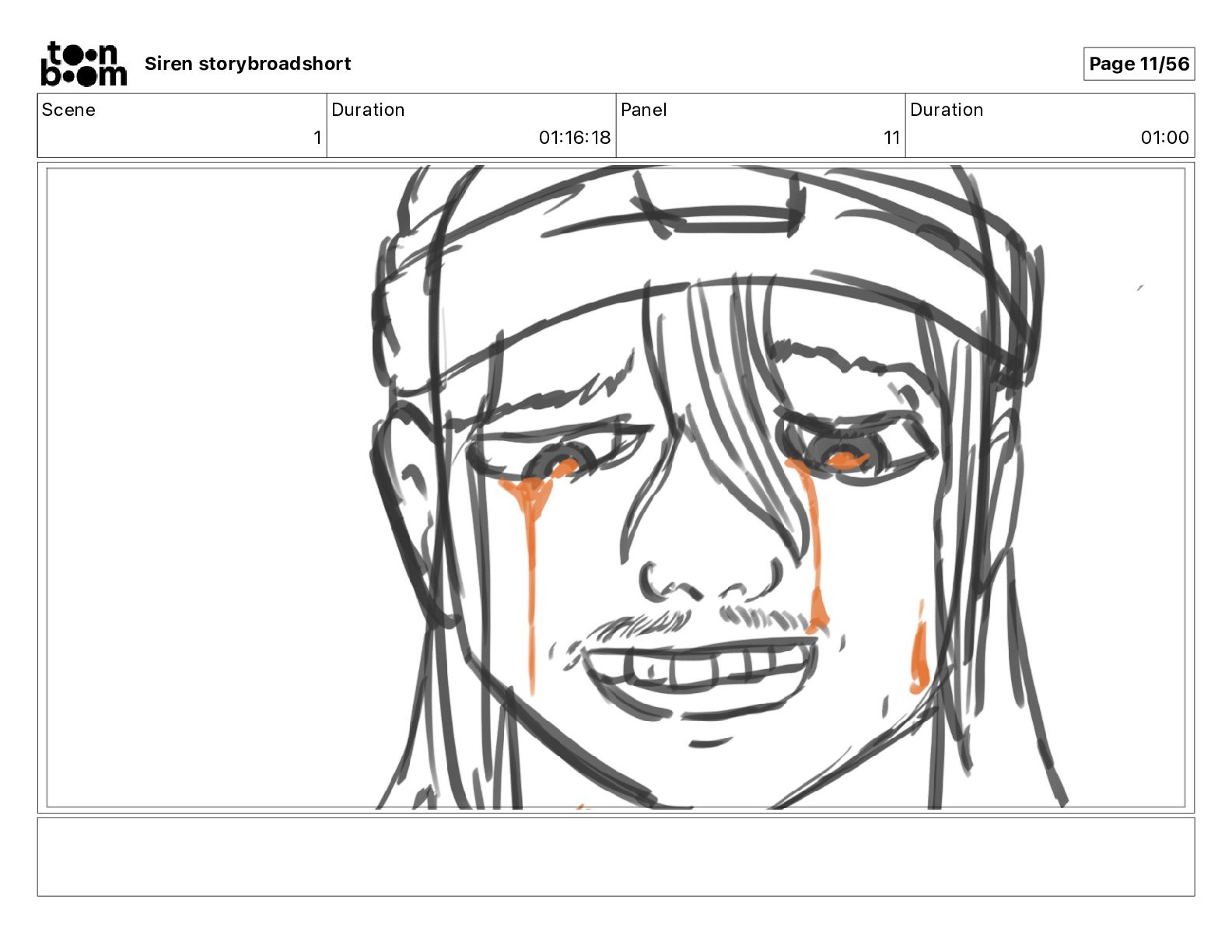
Task: Click the panel duration value '01:00'
Action: 1164,138
